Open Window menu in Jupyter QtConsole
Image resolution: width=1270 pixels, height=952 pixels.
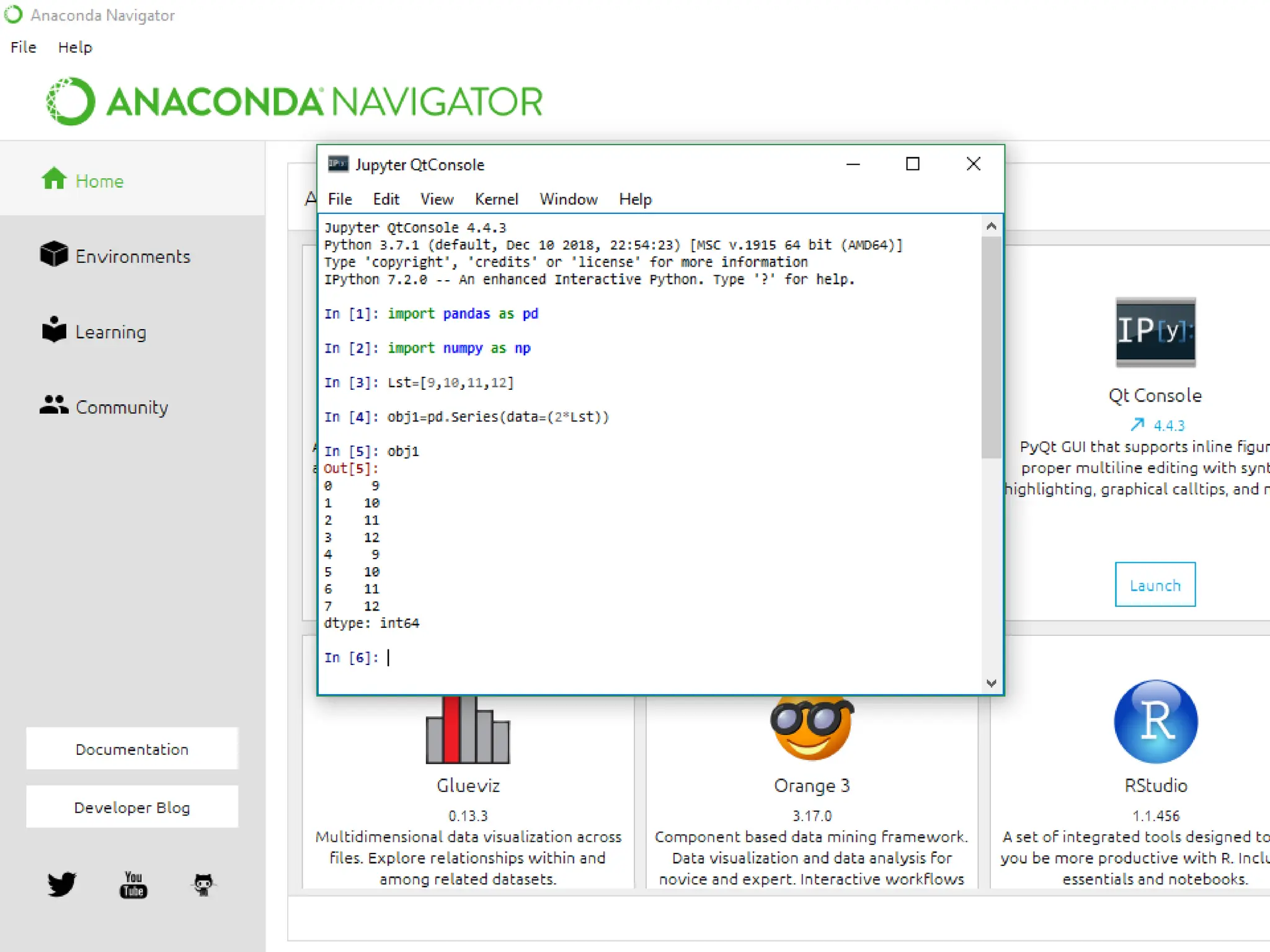[568, 199]
